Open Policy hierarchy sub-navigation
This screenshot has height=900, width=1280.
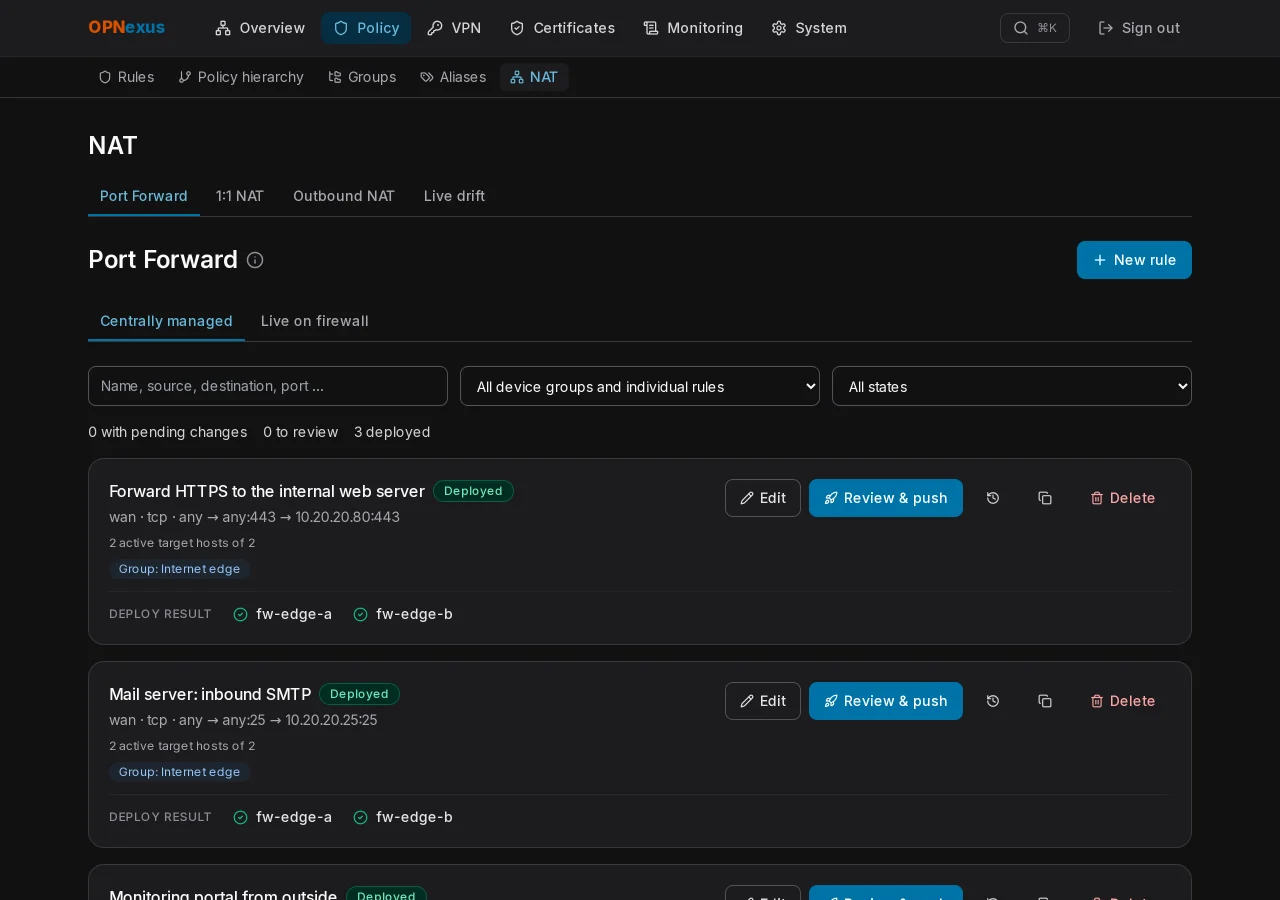241,77
